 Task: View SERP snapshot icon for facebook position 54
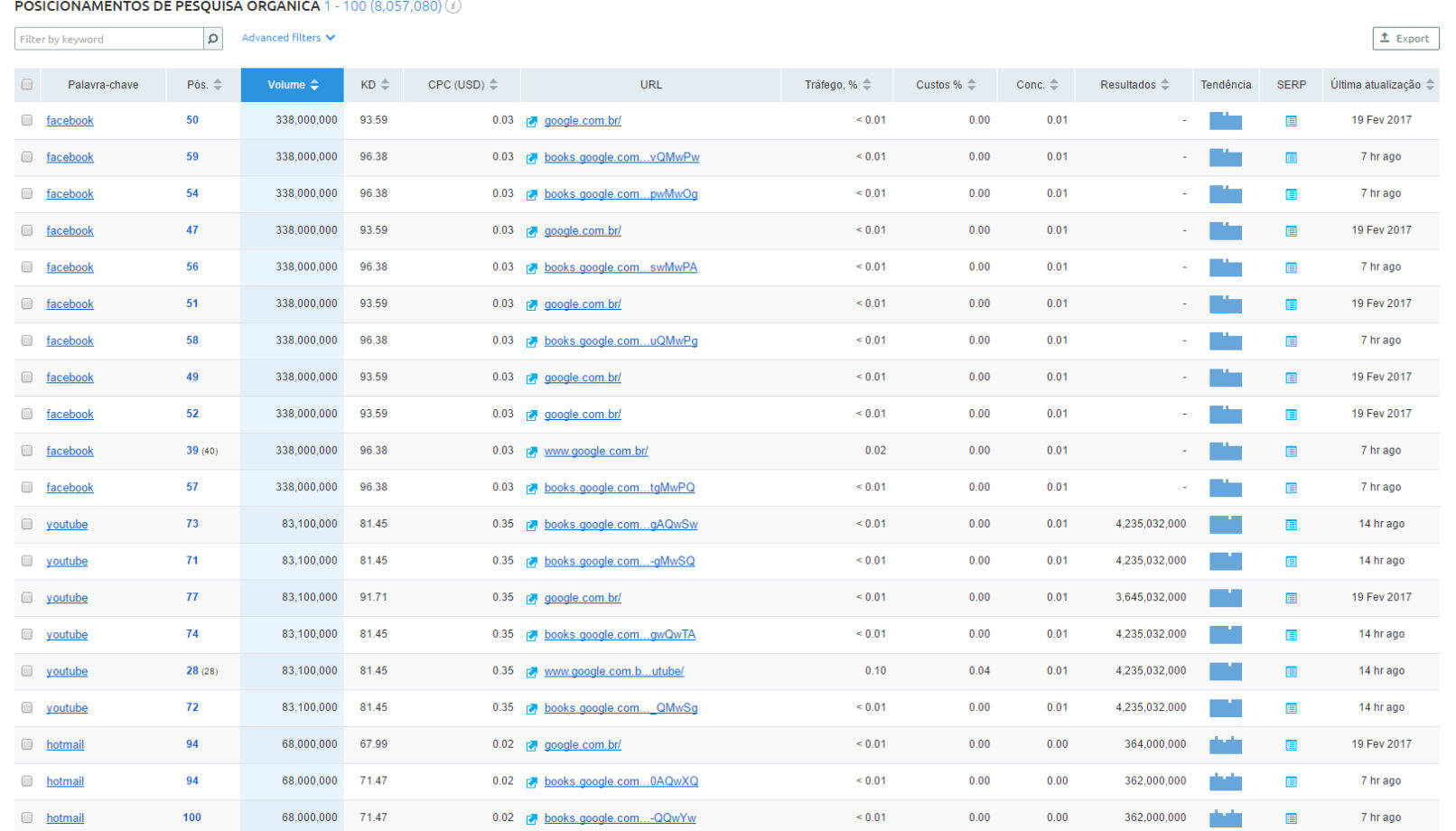coord(1291,194)
